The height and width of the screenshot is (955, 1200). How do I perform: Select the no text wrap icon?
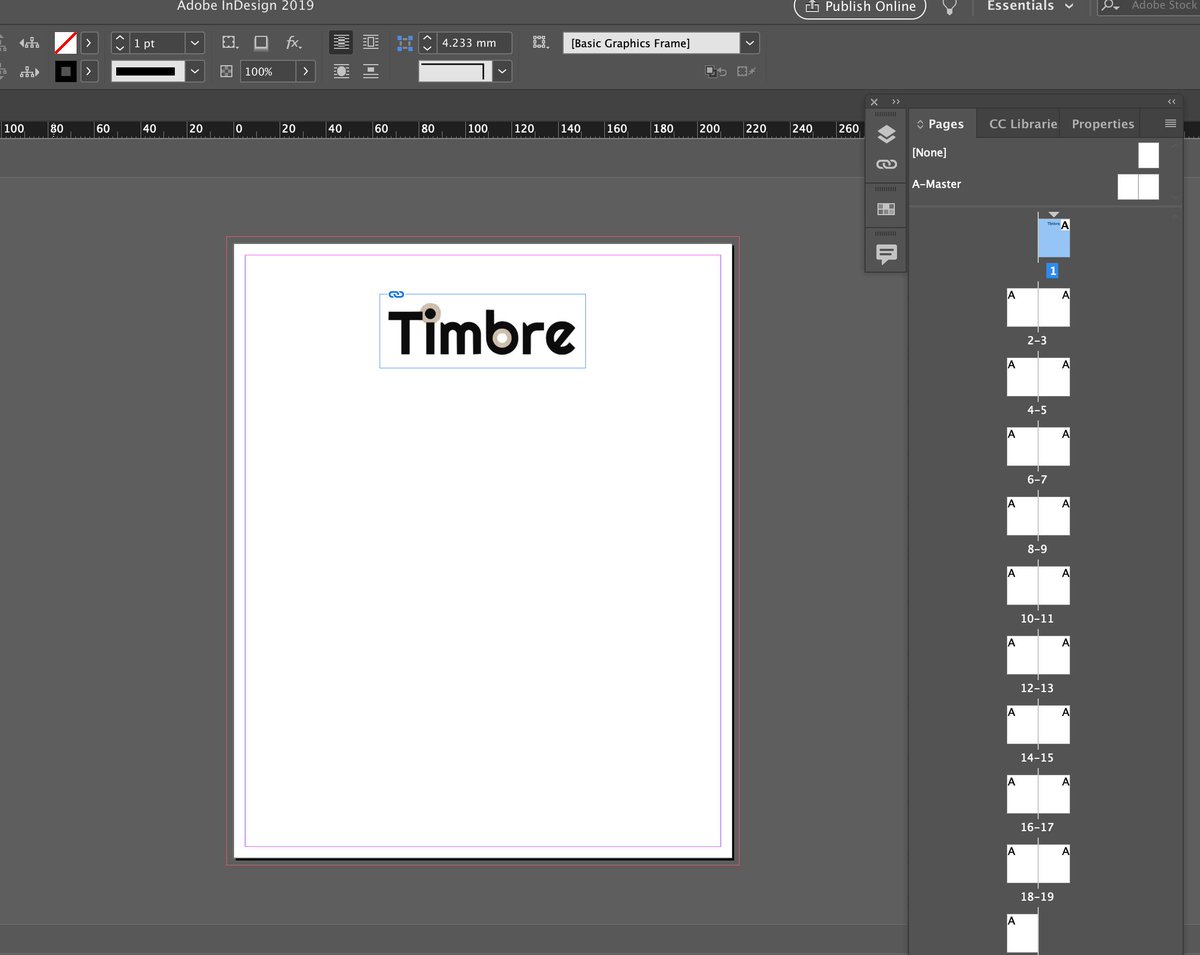click(x=341, y=43)
